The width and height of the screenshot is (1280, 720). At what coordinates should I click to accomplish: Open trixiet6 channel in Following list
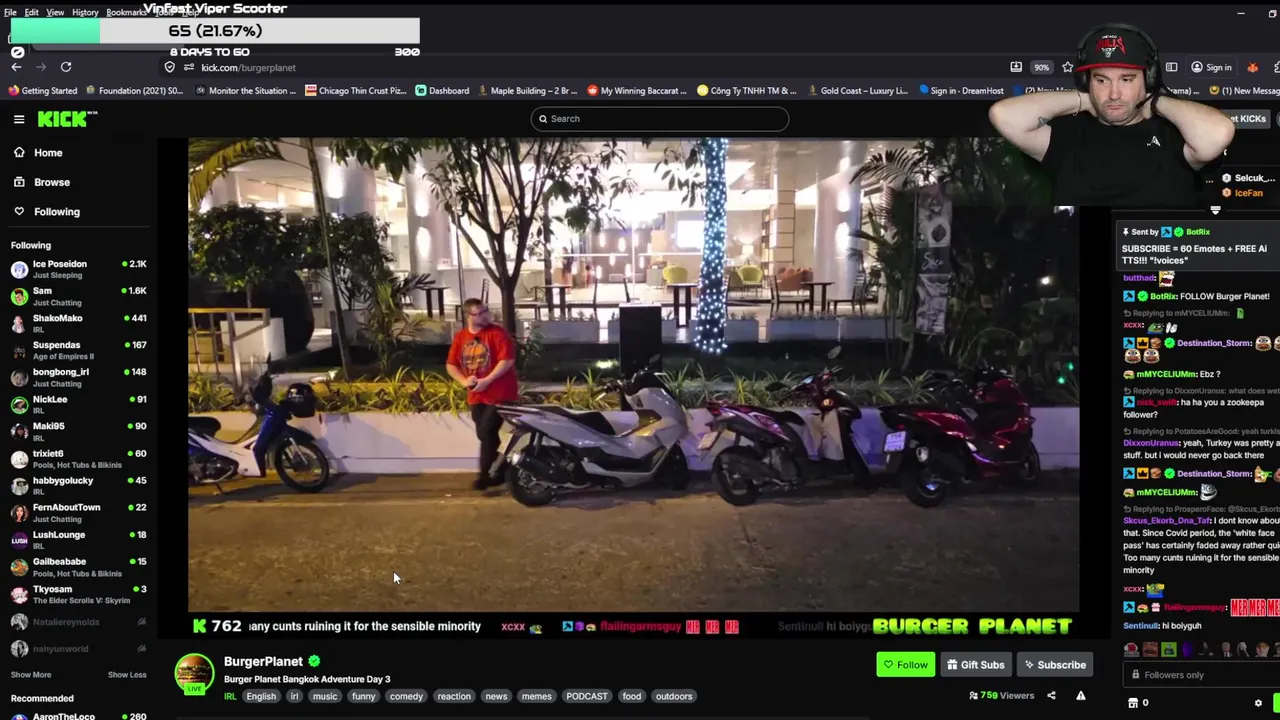pyautogui.click(x=78, y=458)
